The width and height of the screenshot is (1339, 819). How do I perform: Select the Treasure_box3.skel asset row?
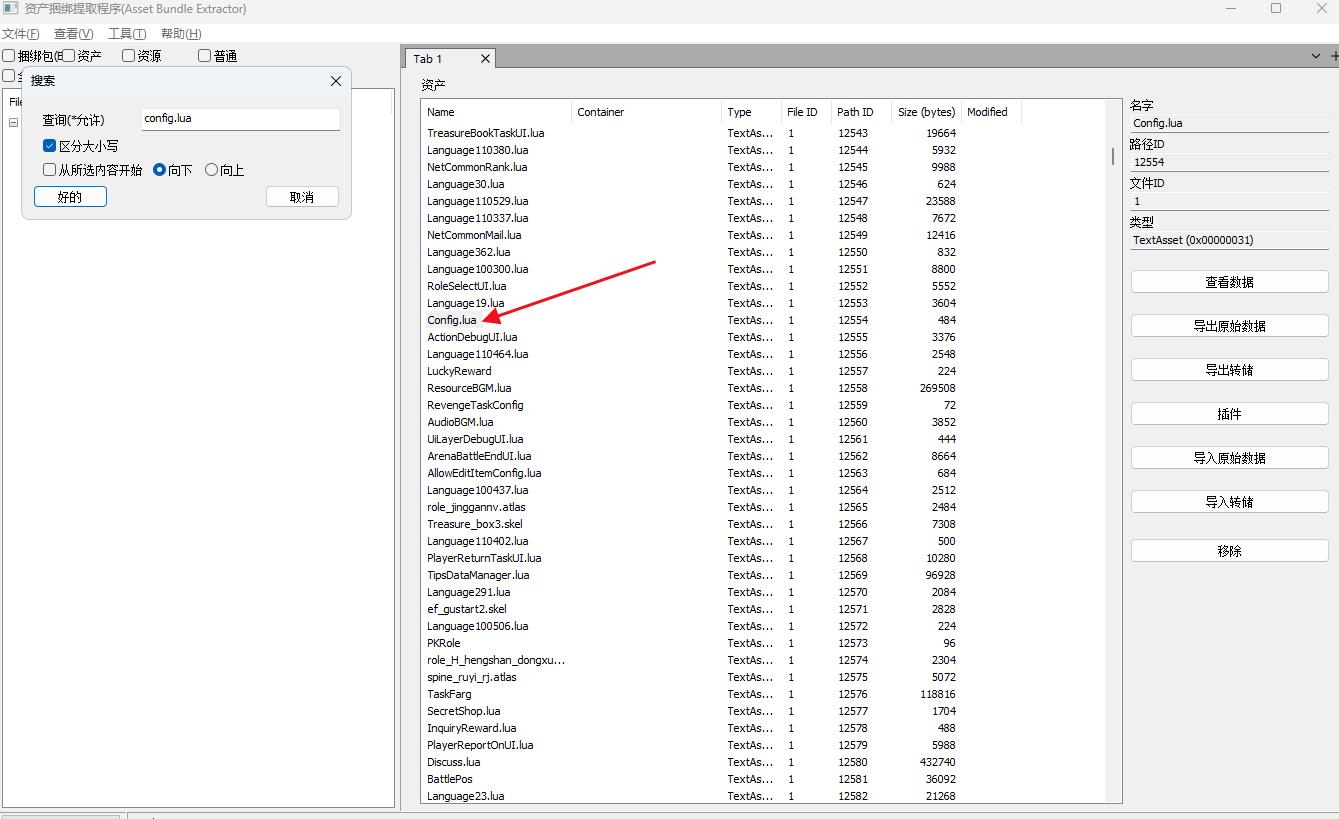coord(691,524)
